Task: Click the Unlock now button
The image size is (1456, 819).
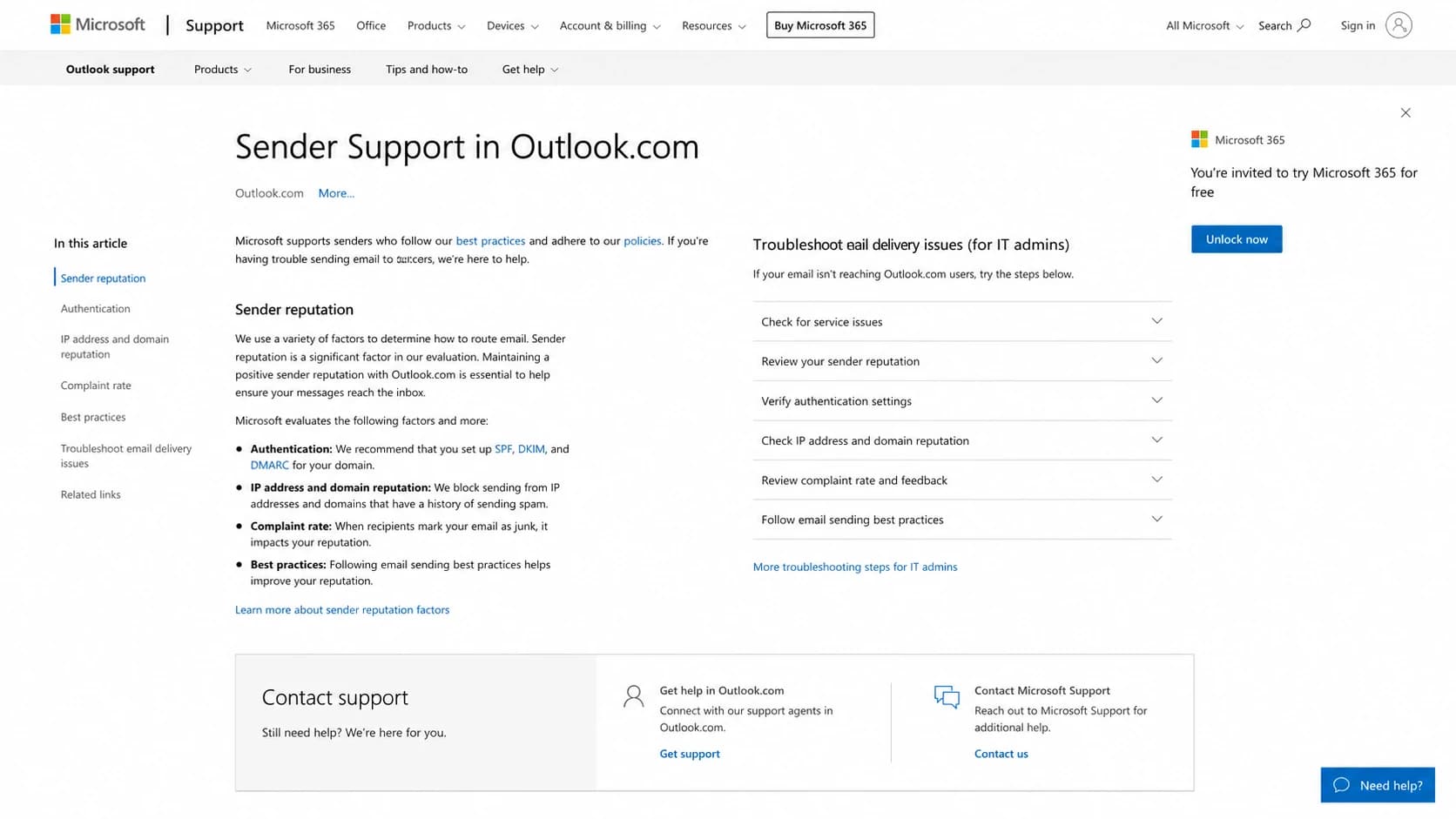Action: (1237, 239)
